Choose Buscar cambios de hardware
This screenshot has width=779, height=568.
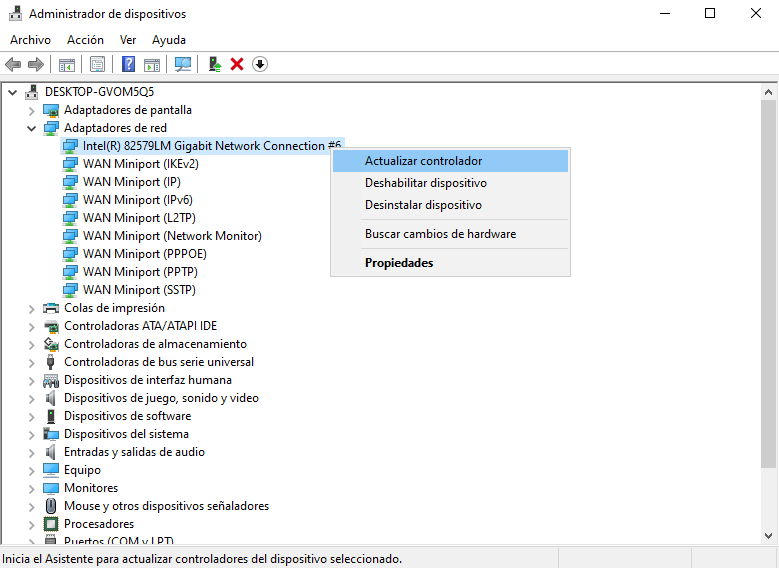click(x=451, y=234)
